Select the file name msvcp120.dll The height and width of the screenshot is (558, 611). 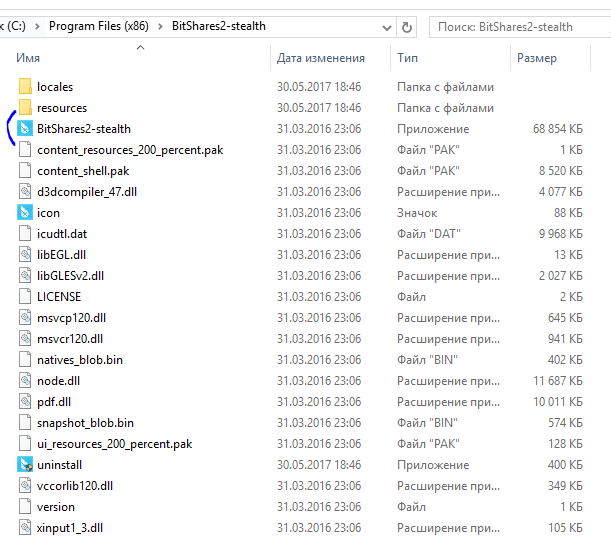click(71, 318)
